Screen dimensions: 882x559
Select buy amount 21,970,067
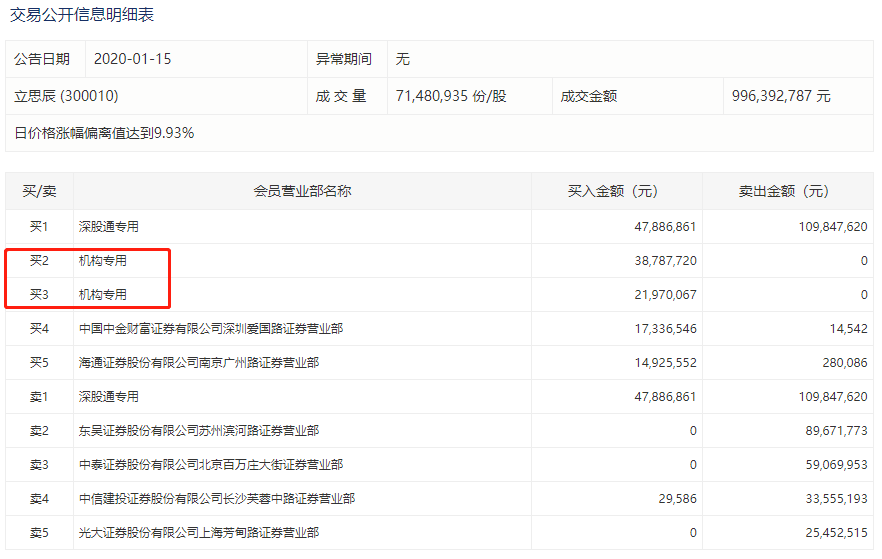(x=665, y=295)
